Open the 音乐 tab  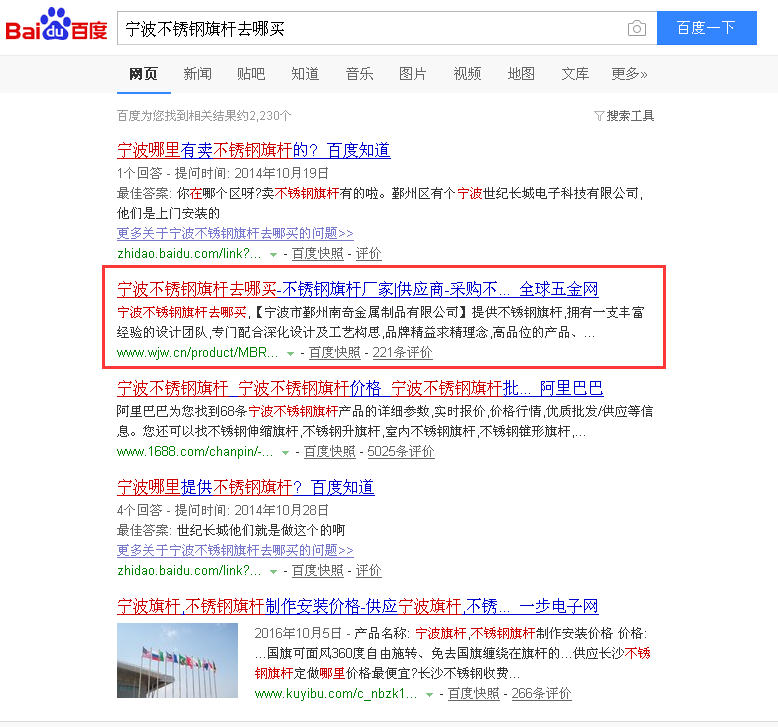(x=359, y=74)
